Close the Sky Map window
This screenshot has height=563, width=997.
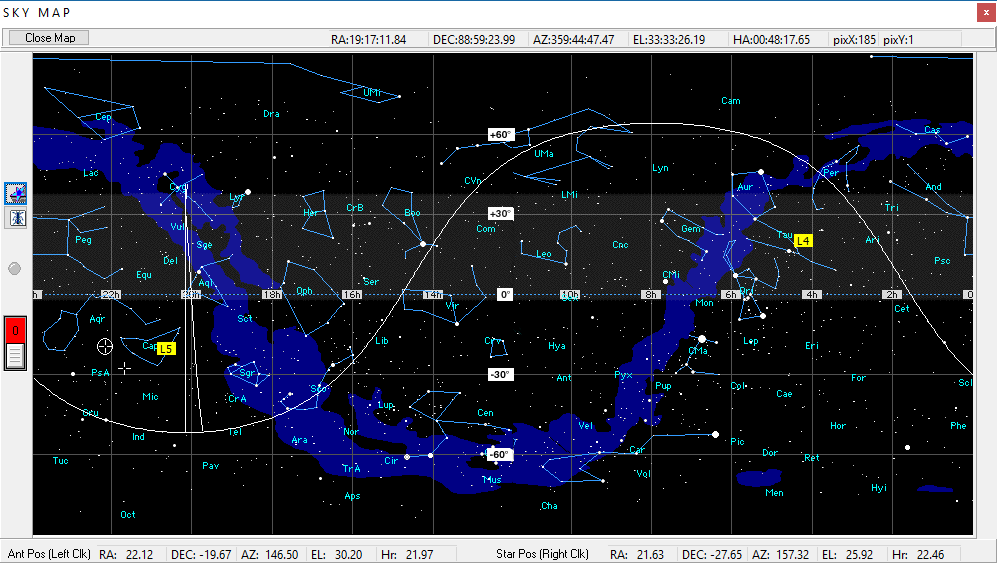point(980,12)
